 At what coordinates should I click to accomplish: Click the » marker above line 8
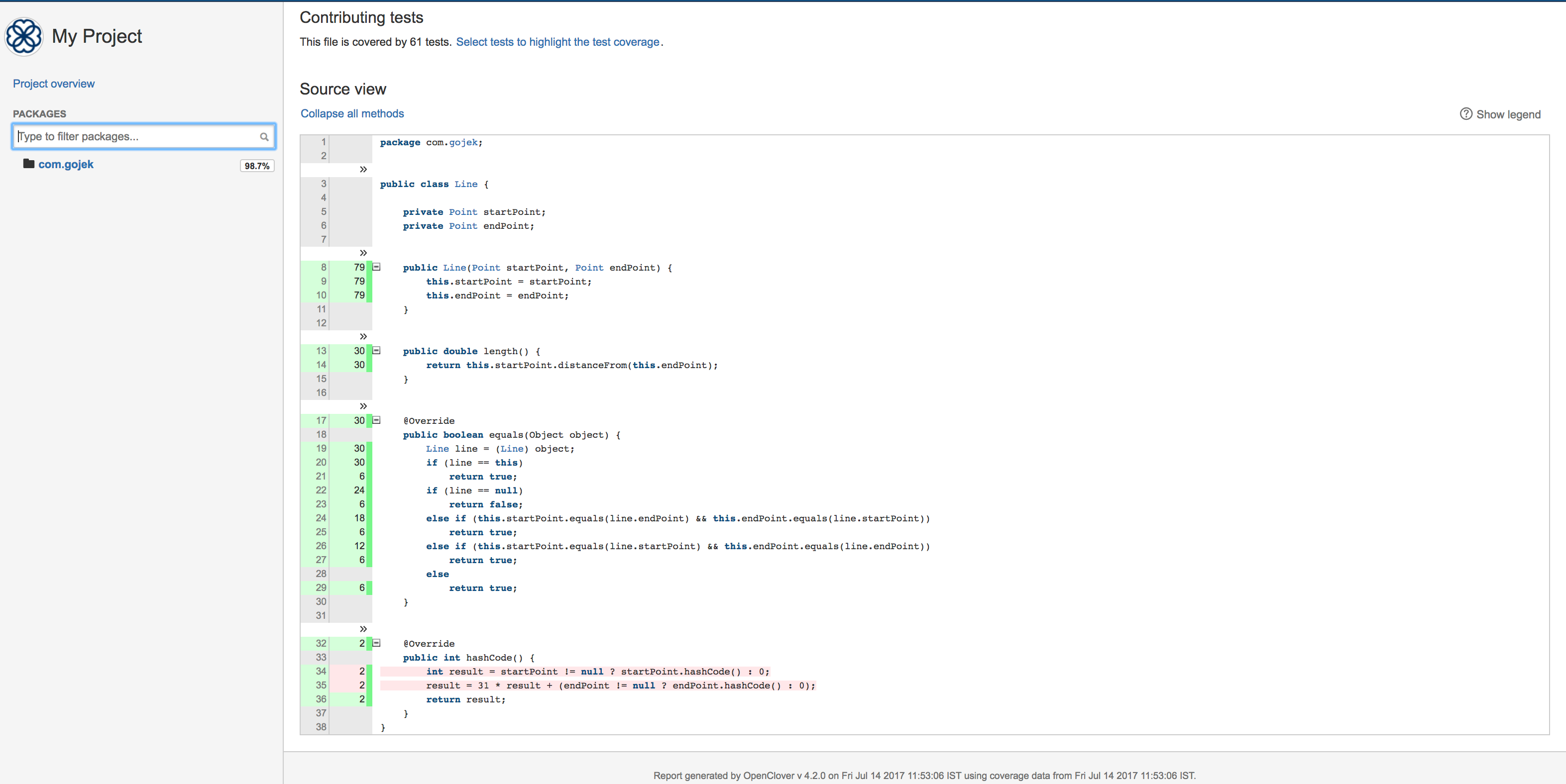point(363,253)
